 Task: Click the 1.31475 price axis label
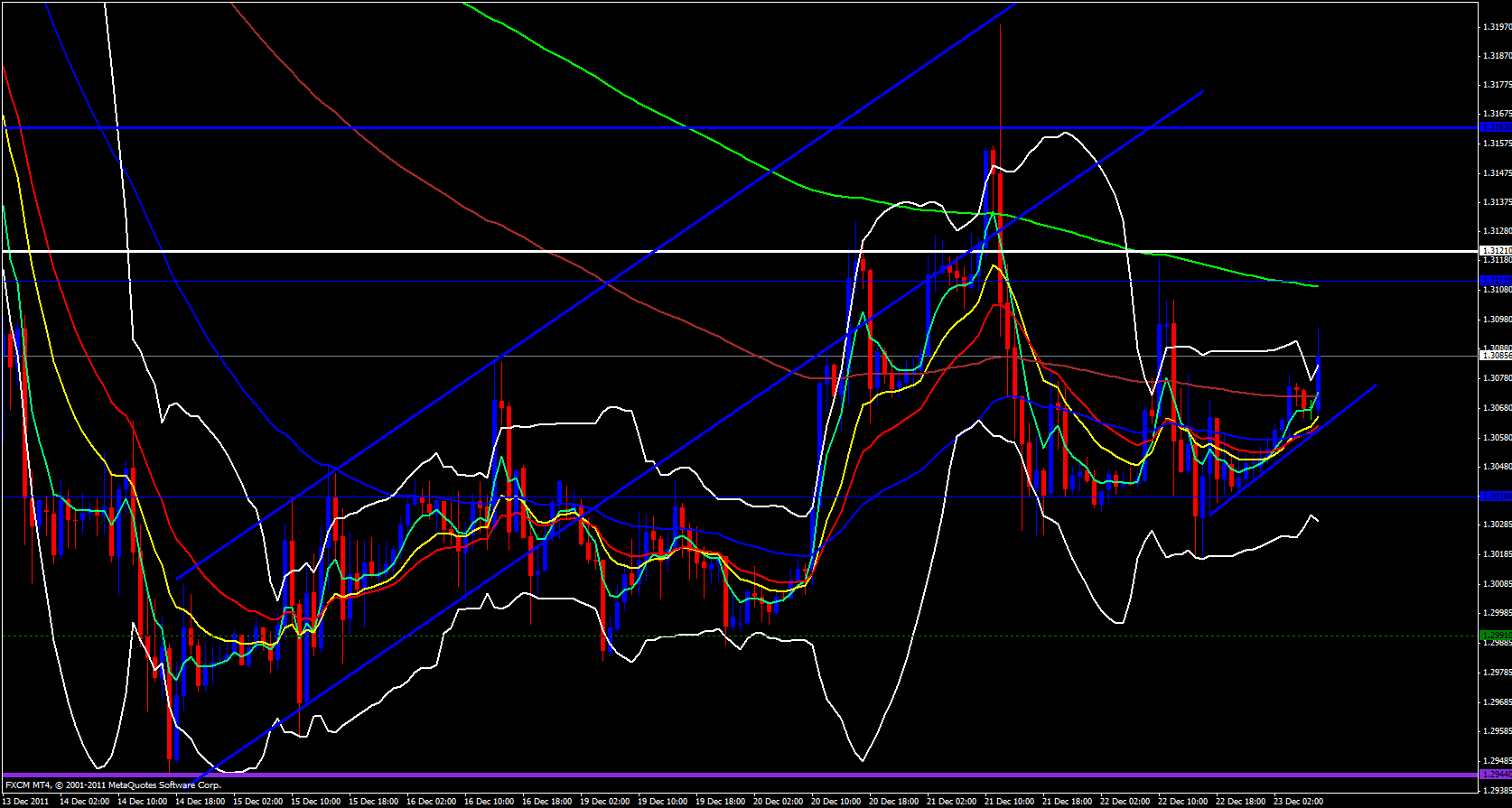coord(1498,173)
